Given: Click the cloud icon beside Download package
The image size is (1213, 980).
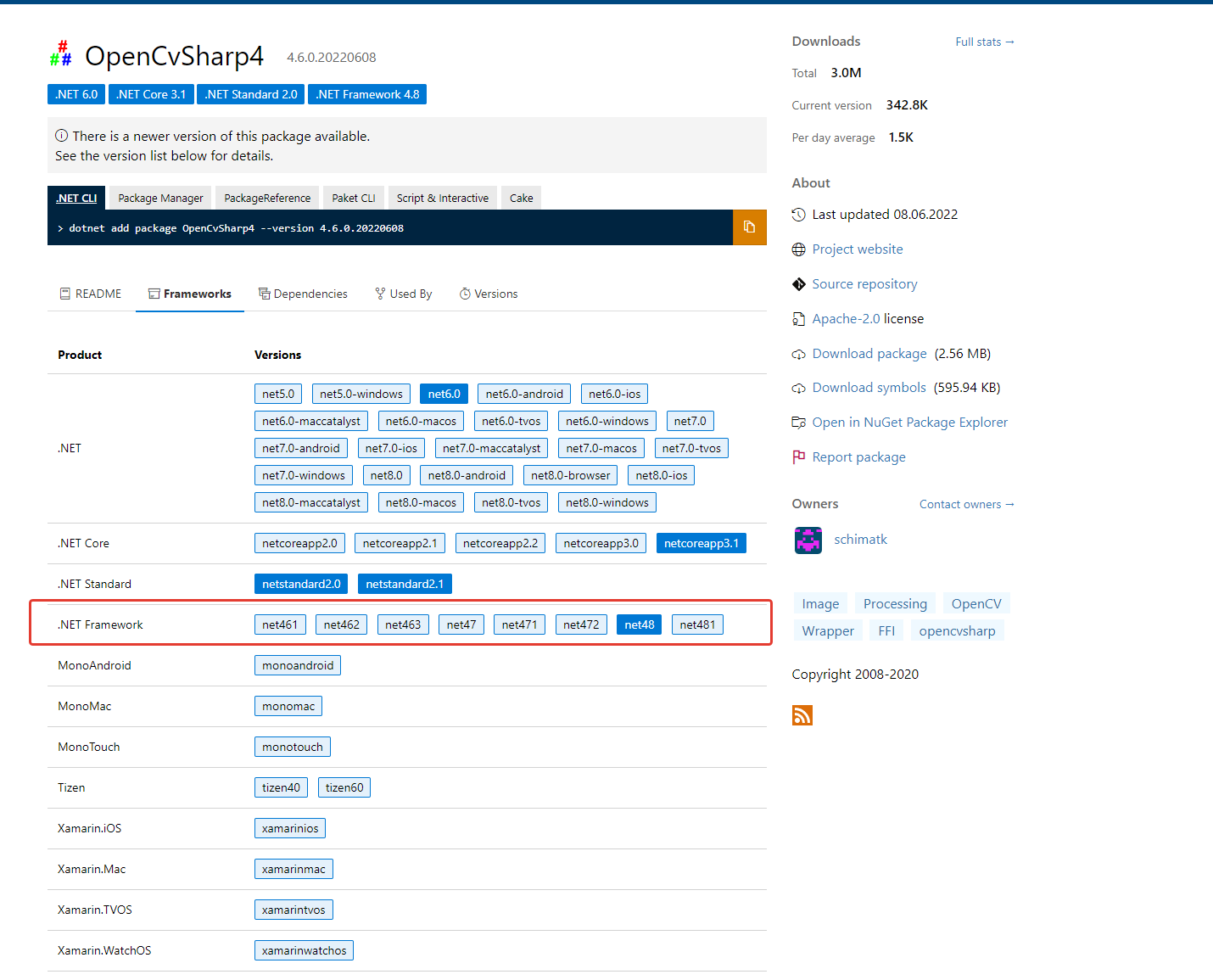Looking at the screenshot, I should point(799,354).
